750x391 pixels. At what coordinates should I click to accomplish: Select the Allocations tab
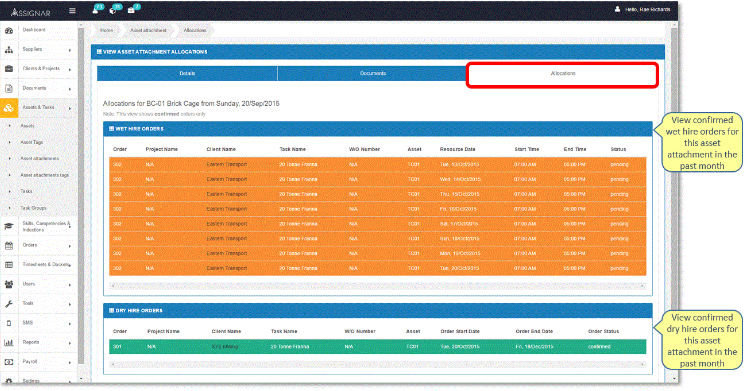pyautogui.click(x=562, y=74)
